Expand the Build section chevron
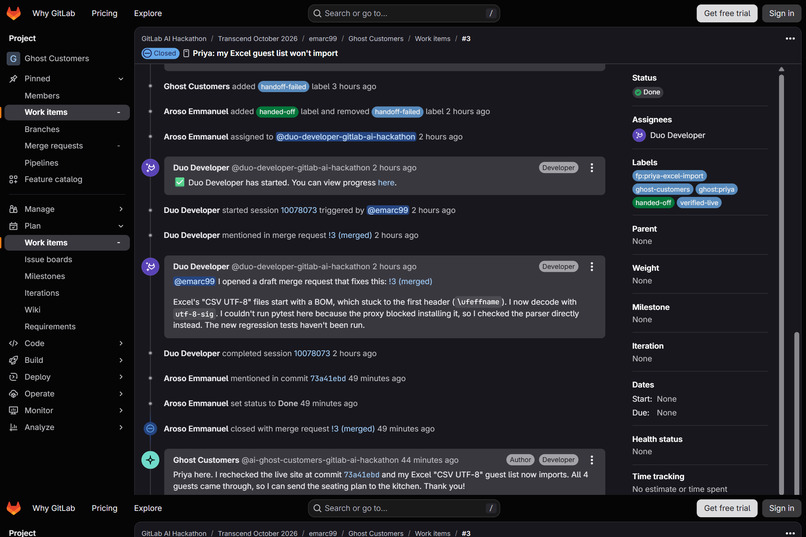Screen dimensions: 806x537 [121, 360]
